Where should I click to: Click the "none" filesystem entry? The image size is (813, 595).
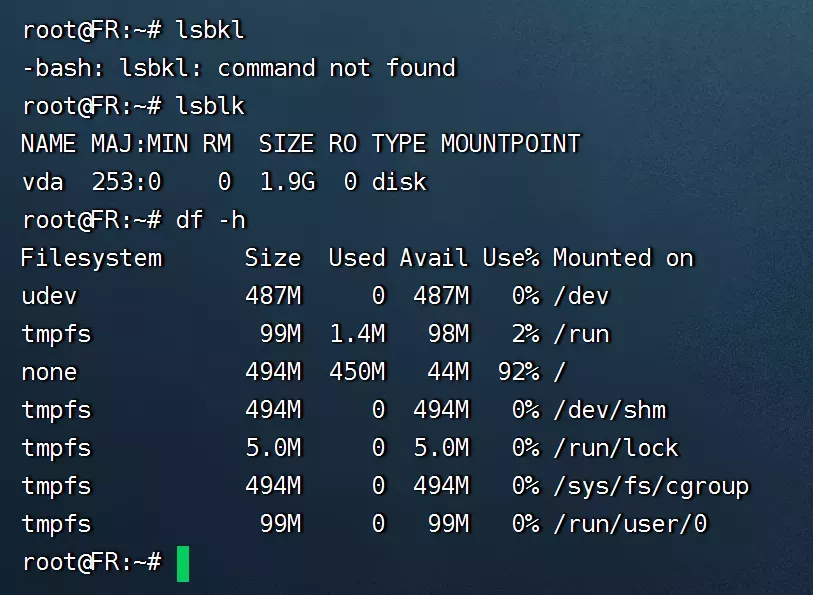tap(49, 372)
